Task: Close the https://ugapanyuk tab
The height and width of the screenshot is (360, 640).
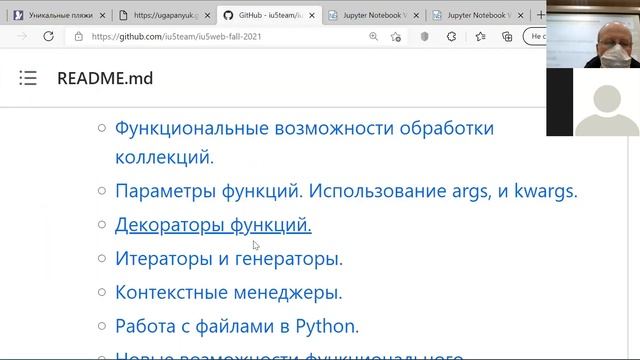Action: (x=207, y=16)
